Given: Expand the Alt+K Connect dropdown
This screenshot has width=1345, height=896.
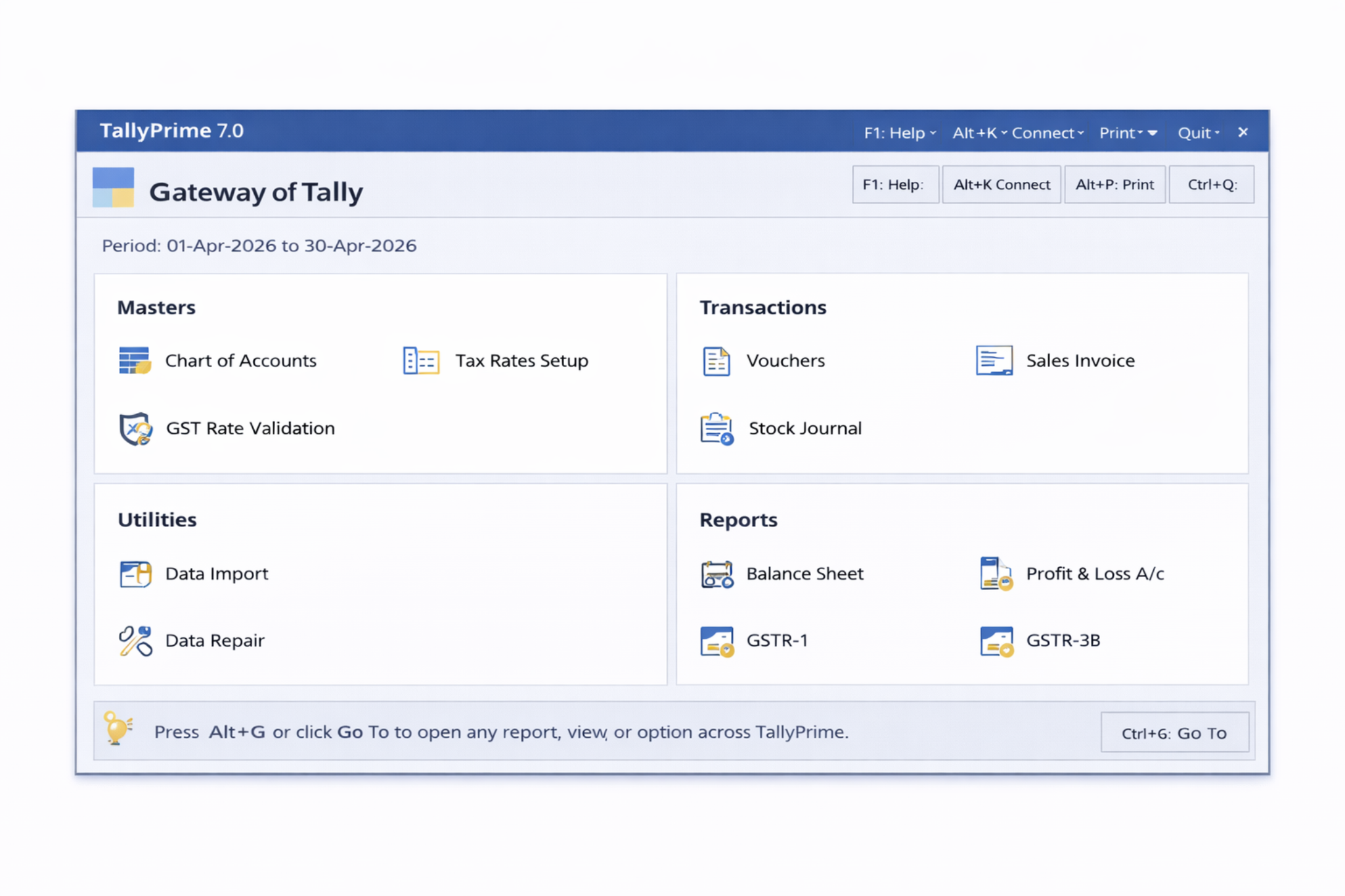Looking at the screenshot, I should pos(1017,132).
